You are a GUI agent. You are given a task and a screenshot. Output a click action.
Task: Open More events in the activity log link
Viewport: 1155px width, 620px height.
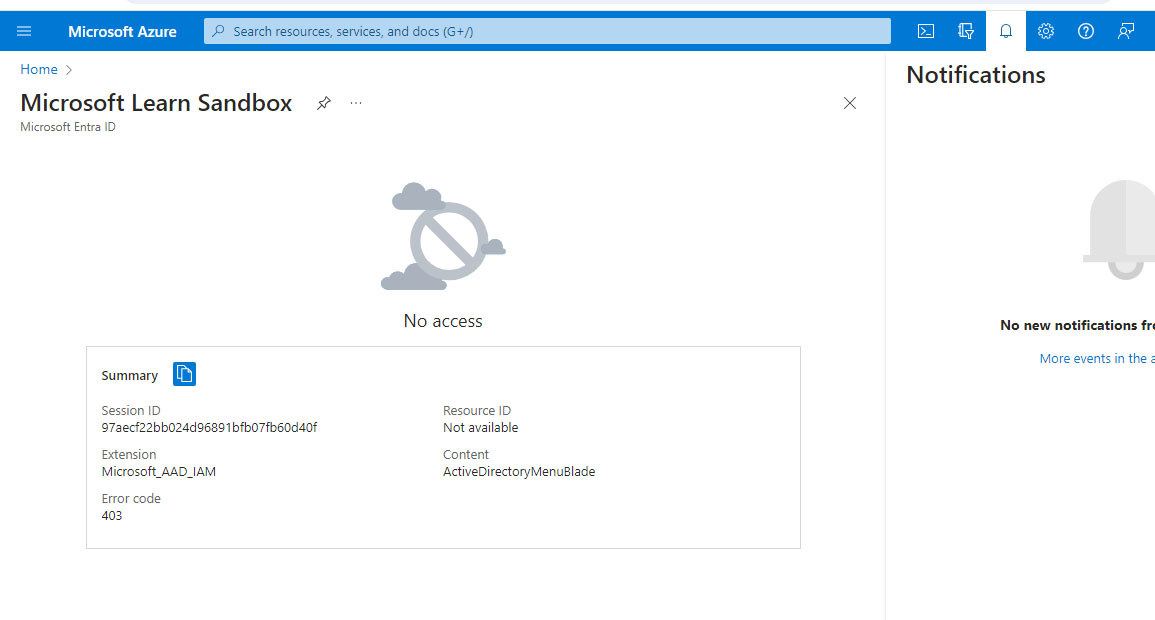(x=1097, y=359)
